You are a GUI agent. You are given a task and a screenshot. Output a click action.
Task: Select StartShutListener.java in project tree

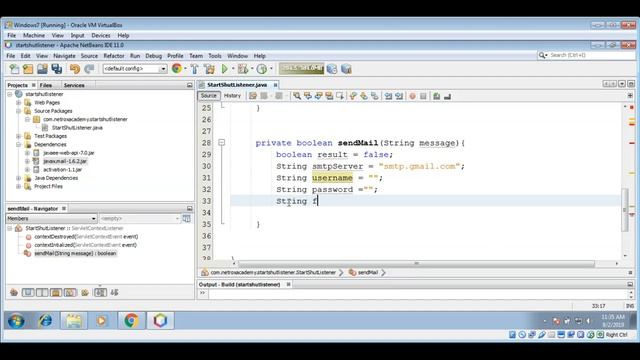tap(77, 128)
